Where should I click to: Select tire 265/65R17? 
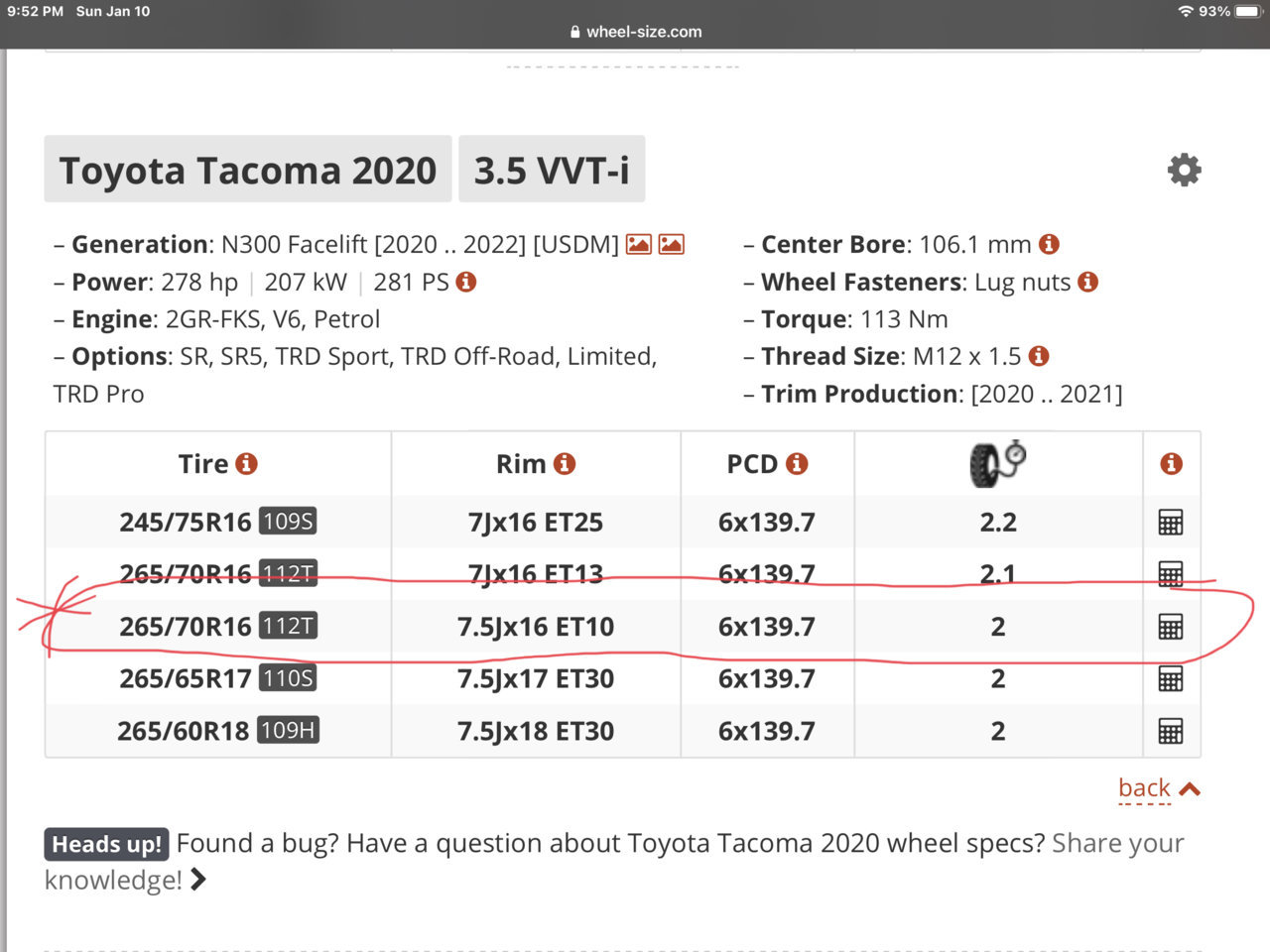186,679
